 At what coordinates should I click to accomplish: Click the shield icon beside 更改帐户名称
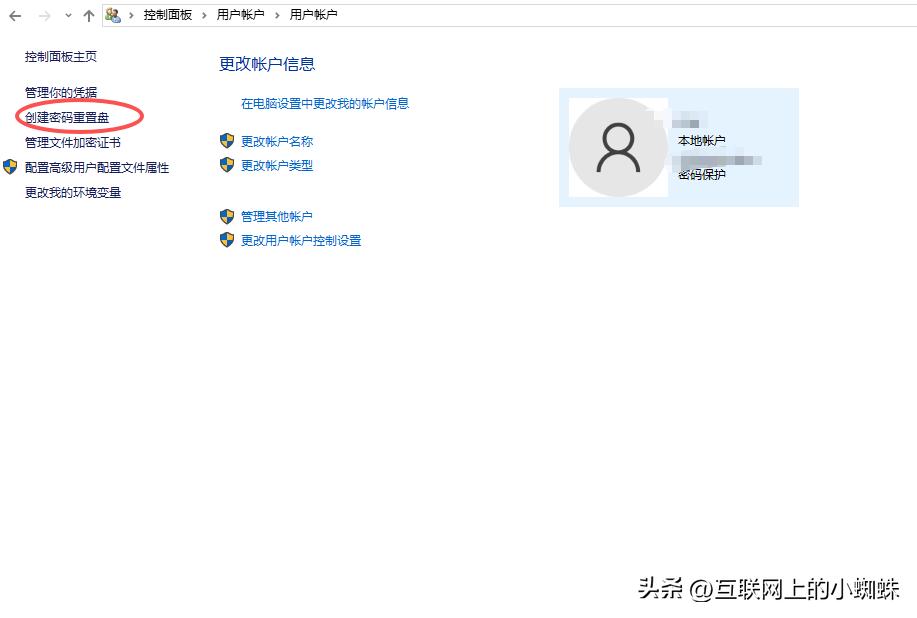228,142
